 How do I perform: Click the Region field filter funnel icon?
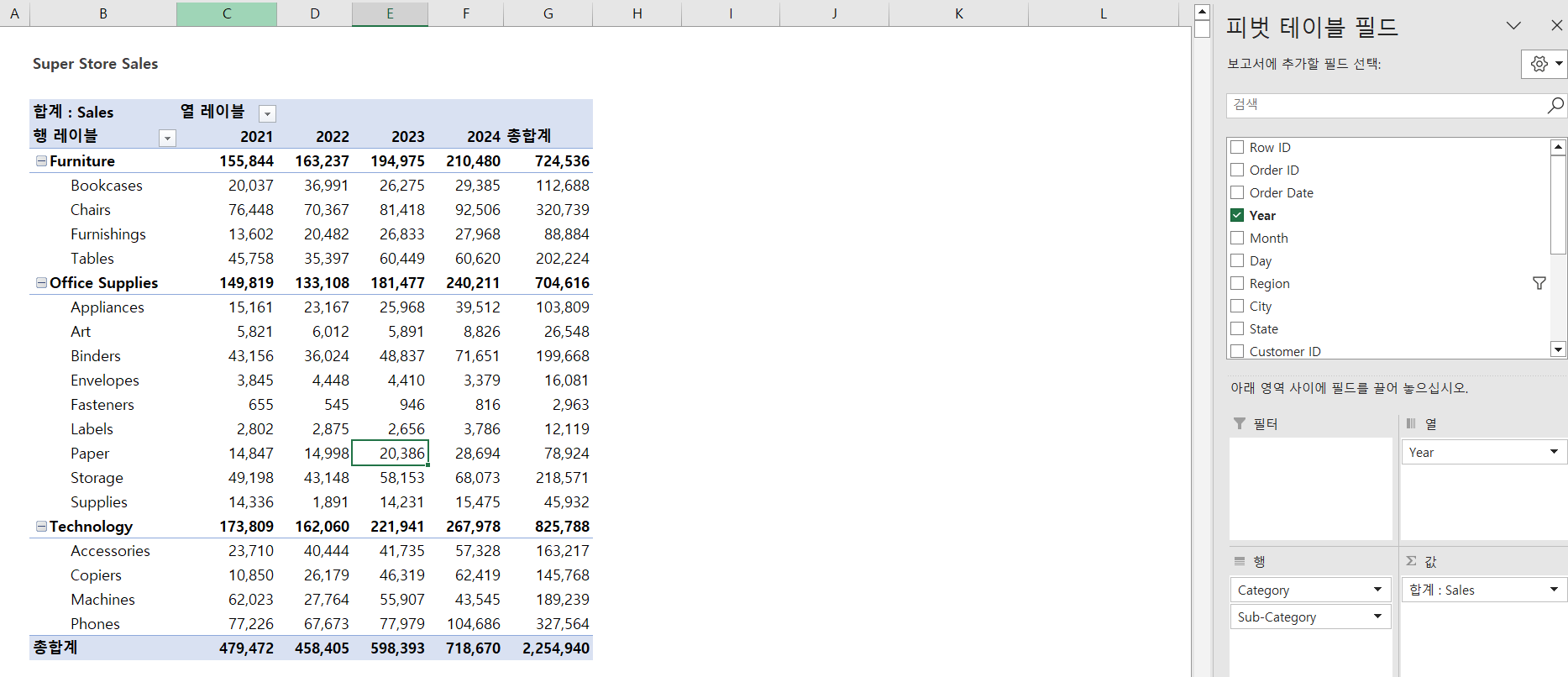click(x=1539, y=284)
